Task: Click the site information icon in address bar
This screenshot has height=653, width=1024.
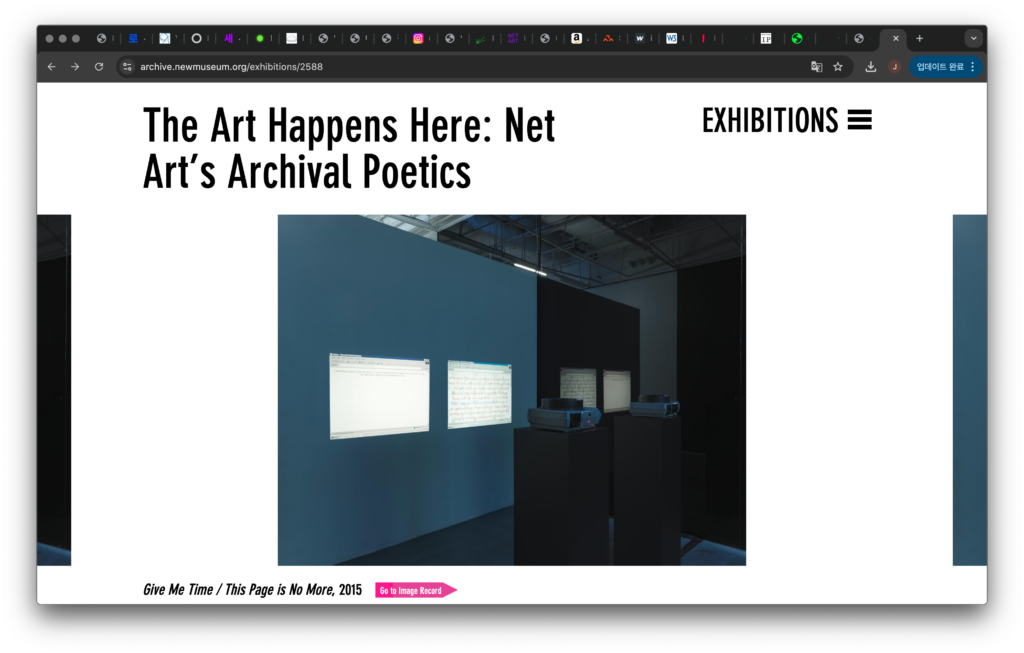Action: (127, 67)
